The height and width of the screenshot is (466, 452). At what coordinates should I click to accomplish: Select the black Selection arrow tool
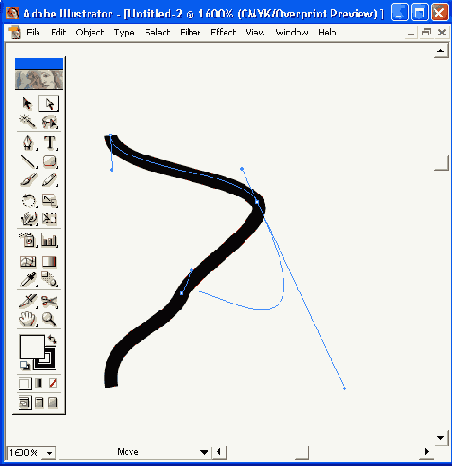click(27, 103)
